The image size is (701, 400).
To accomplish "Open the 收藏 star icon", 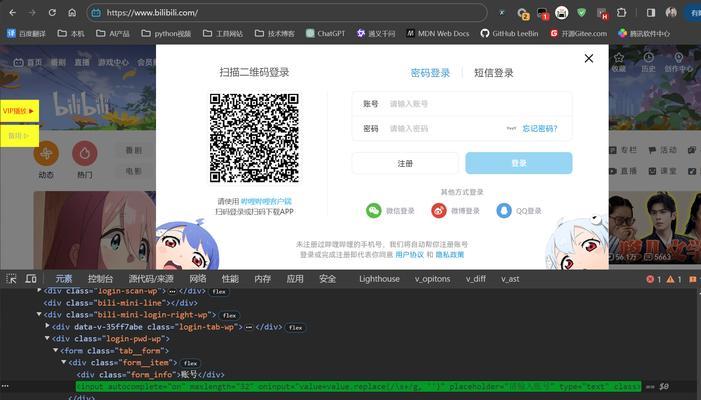I will point(619,58).
